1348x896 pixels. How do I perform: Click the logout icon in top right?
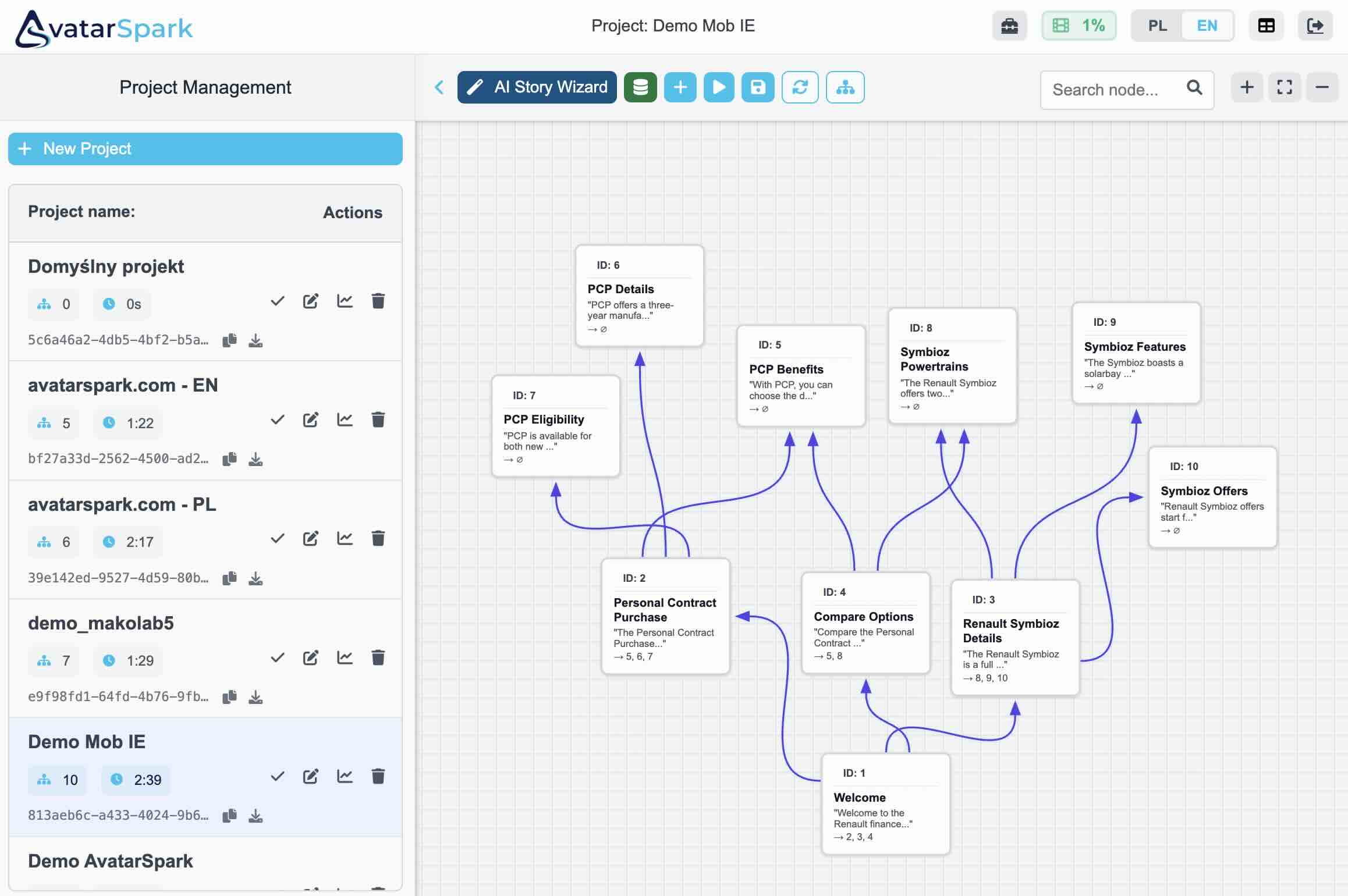click(x=1315, y=26)
